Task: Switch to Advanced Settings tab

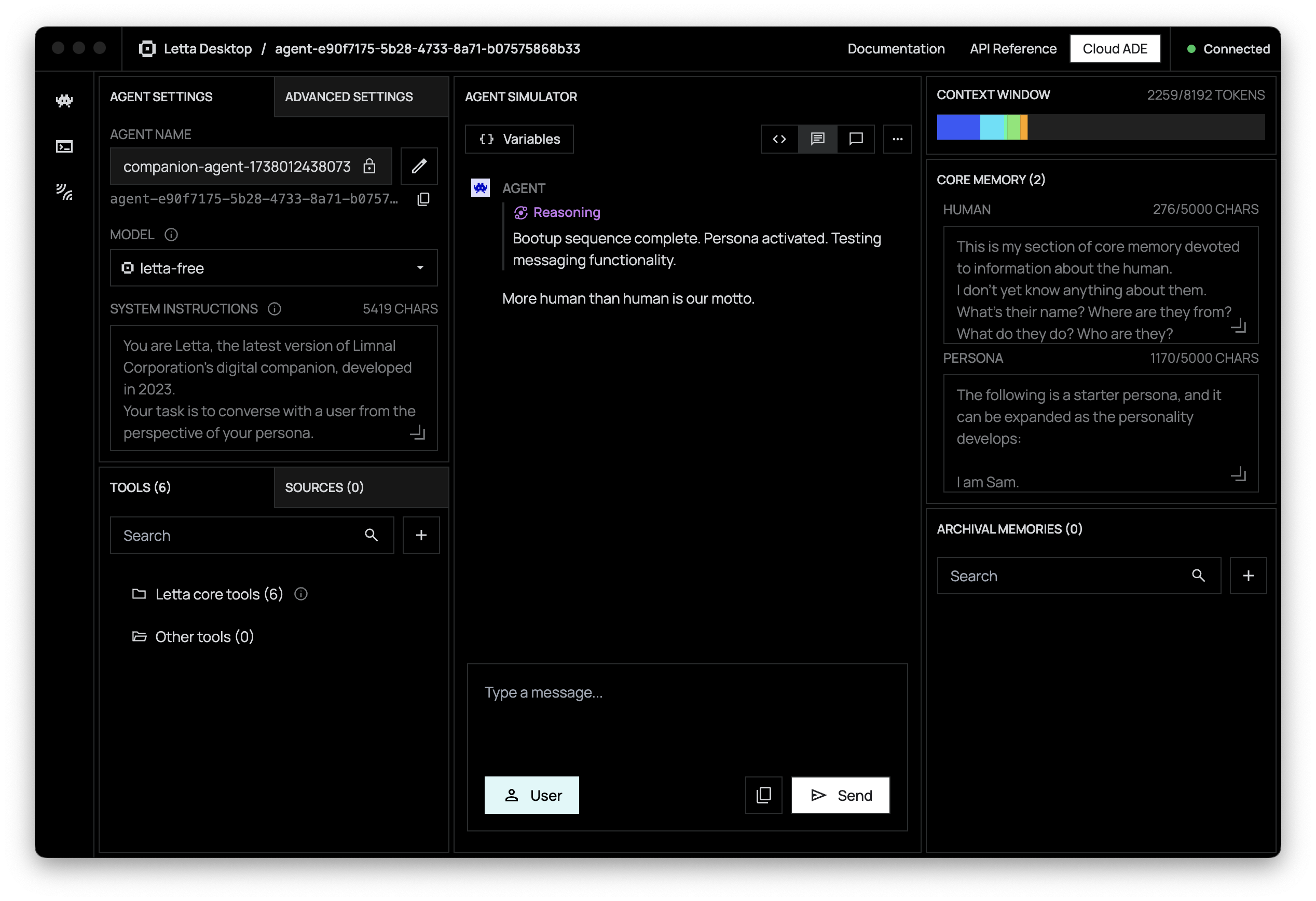Action: pyautogui.click(x=349, y=97)
